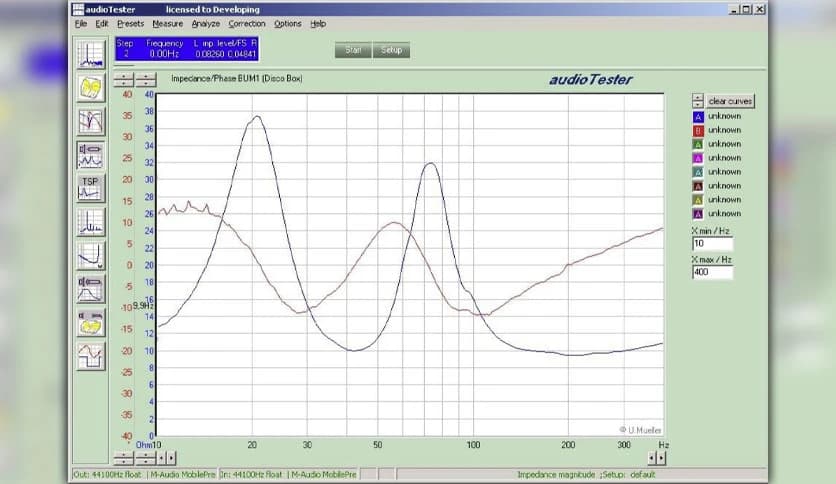Open the FFT spectrum analyzer tool

91,54
